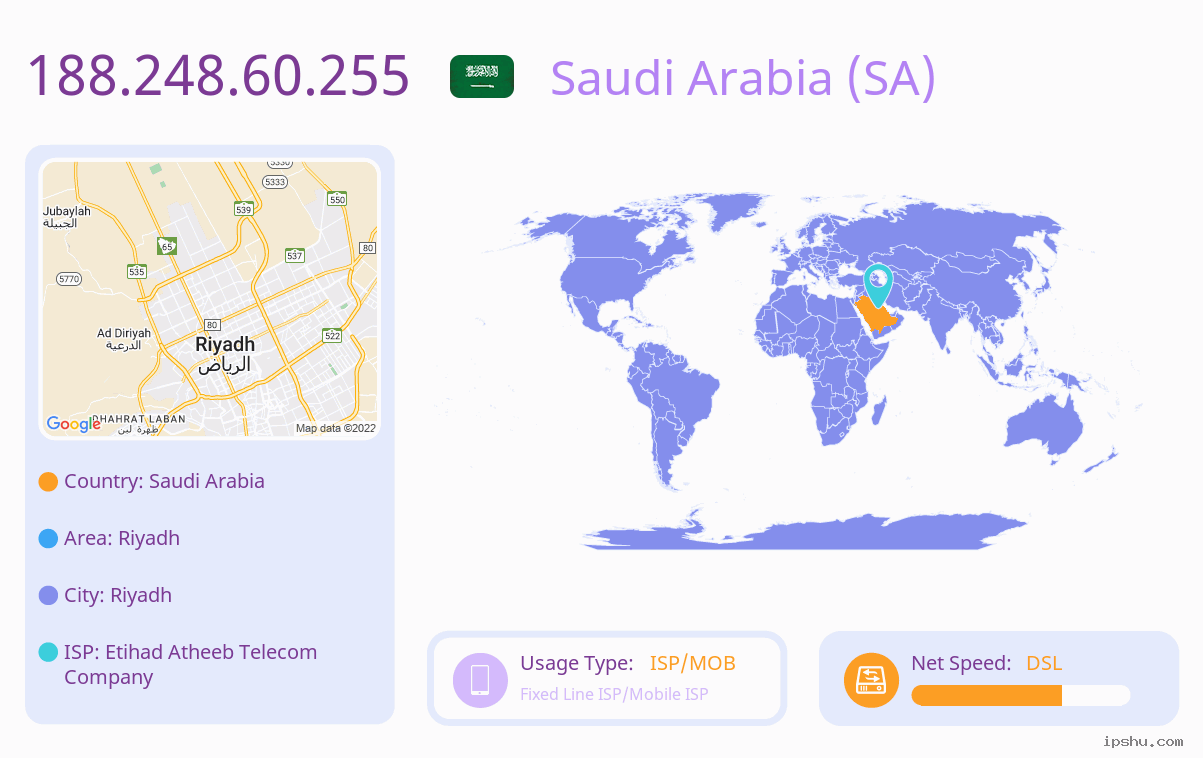1203x758 pixels.
Task: Click the ISP Etihad Atheeb Telecom text
Action: tap(190, 664)
